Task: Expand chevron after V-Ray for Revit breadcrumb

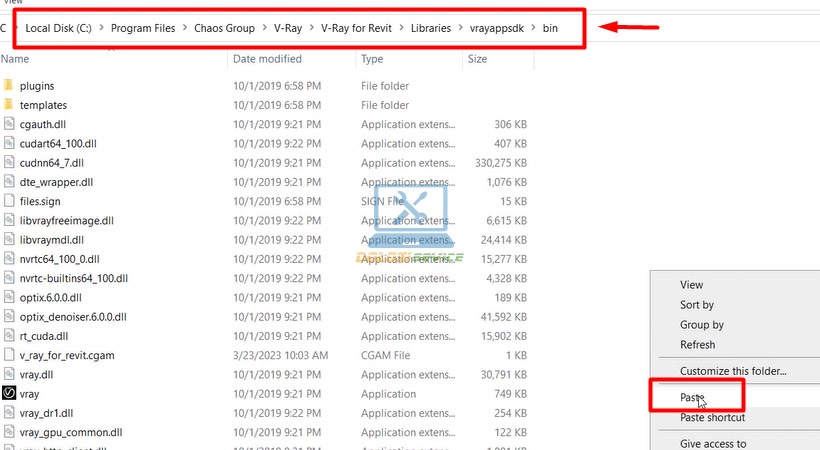Action: pos(401,28)
